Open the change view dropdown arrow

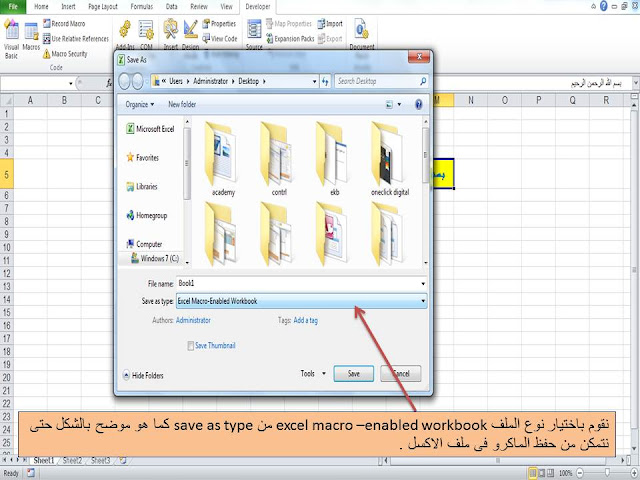[399, 104]
